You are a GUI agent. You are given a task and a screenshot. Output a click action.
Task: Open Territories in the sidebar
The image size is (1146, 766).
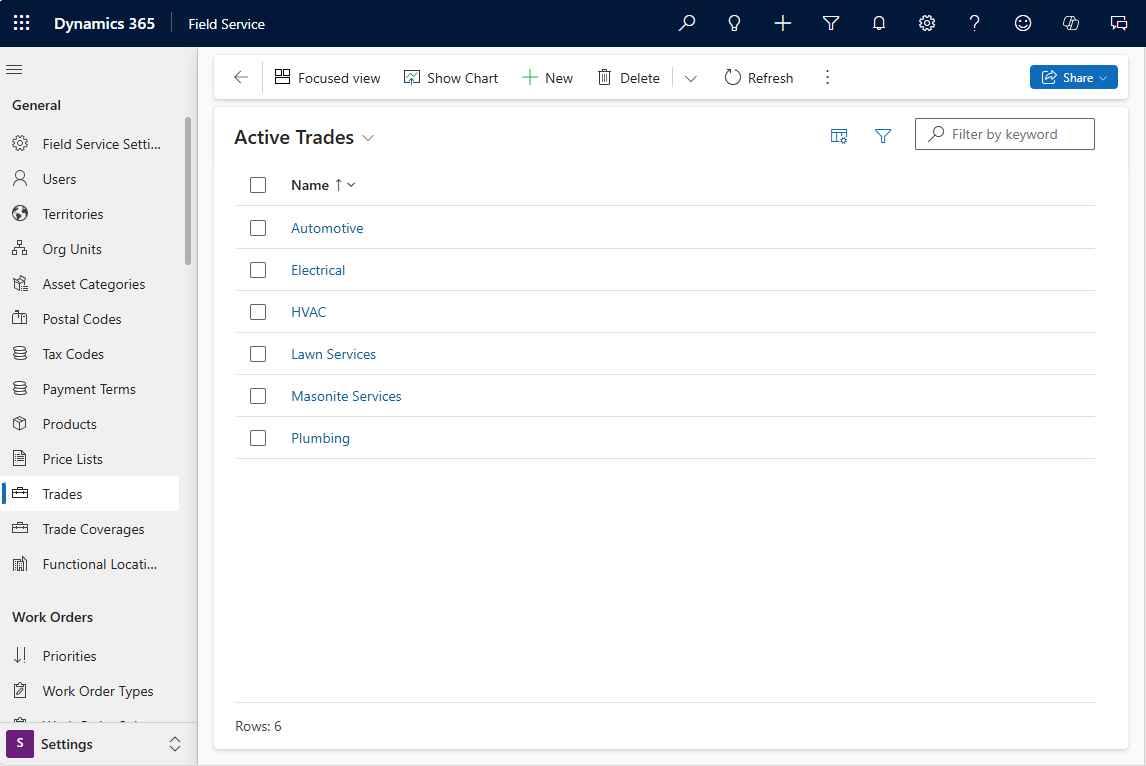(x=91, y=214)
